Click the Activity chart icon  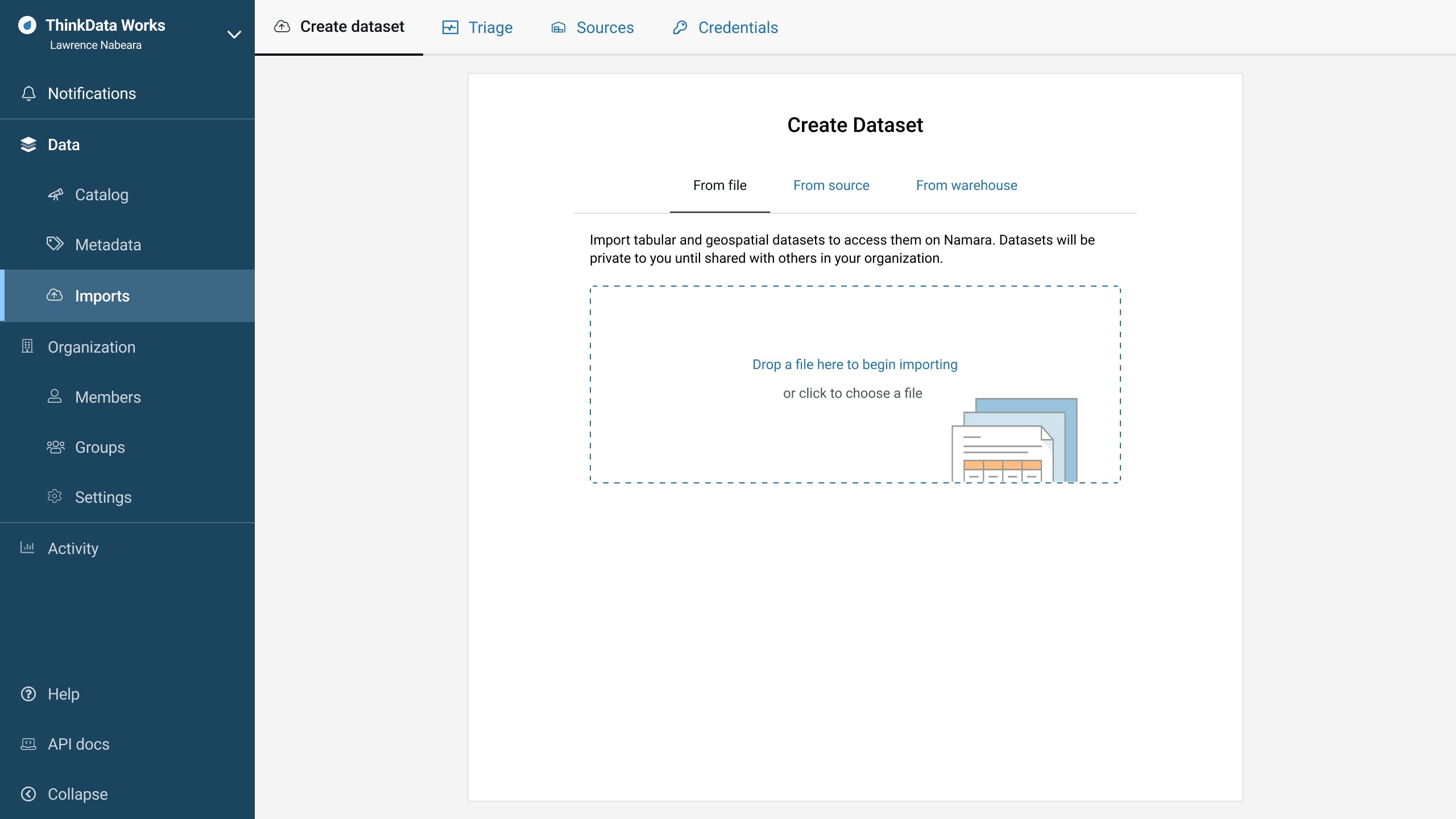[x=27, y=548]
